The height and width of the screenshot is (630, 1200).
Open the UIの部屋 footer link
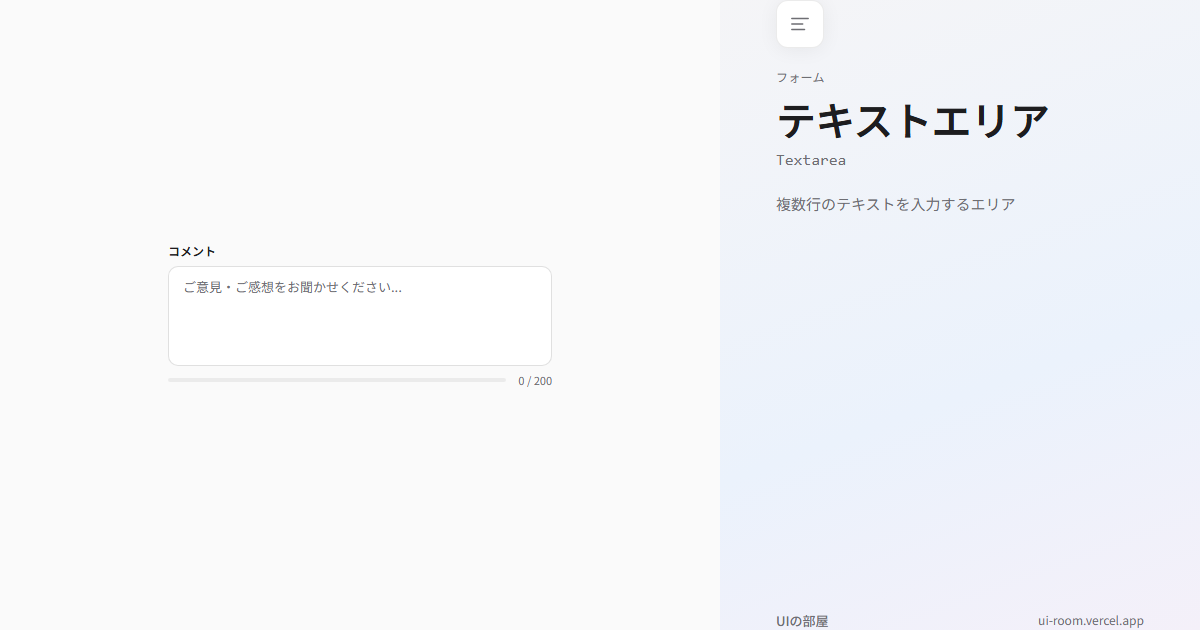pos(802,621)
